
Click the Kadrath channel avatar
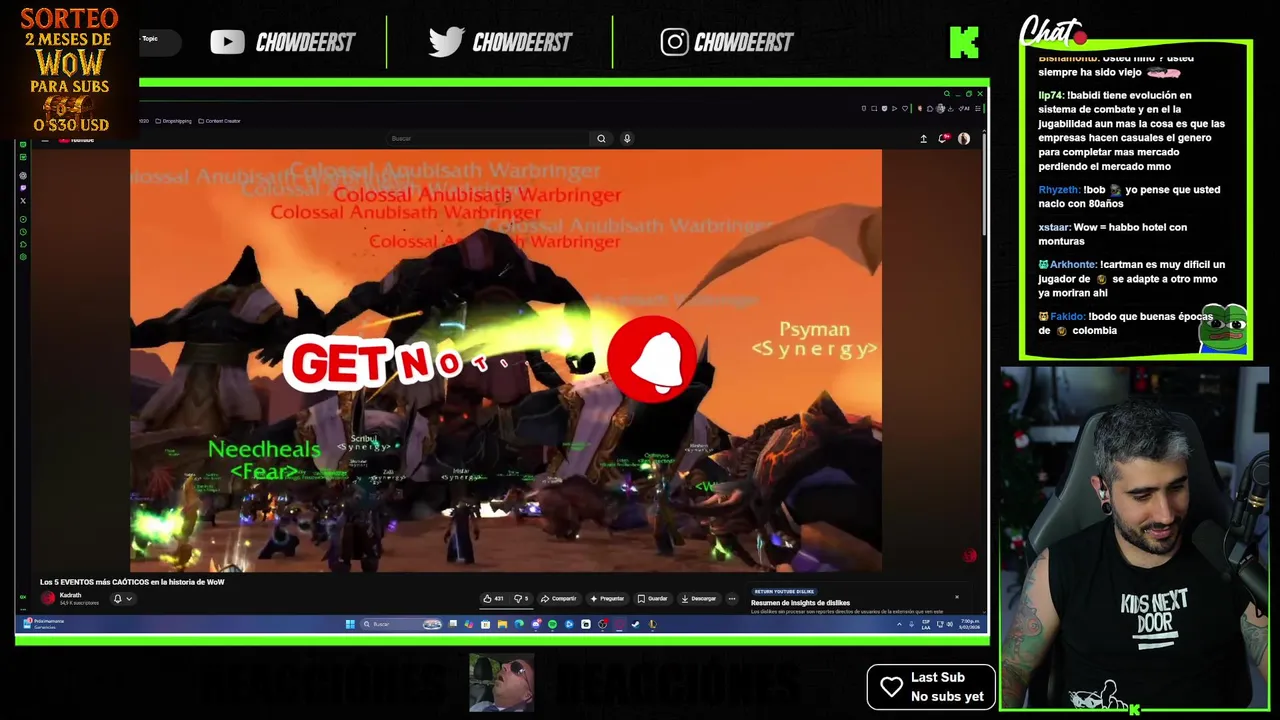tap(48, 598)
